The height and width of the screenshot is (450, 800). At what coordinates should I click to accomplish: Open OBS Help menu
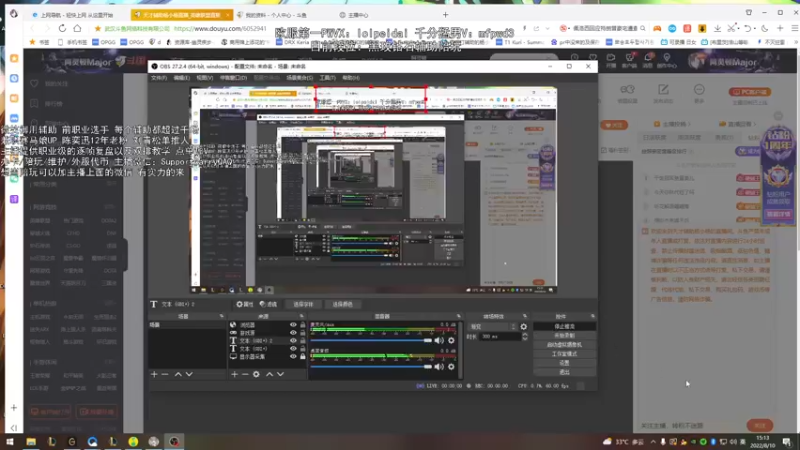(351, 78)
